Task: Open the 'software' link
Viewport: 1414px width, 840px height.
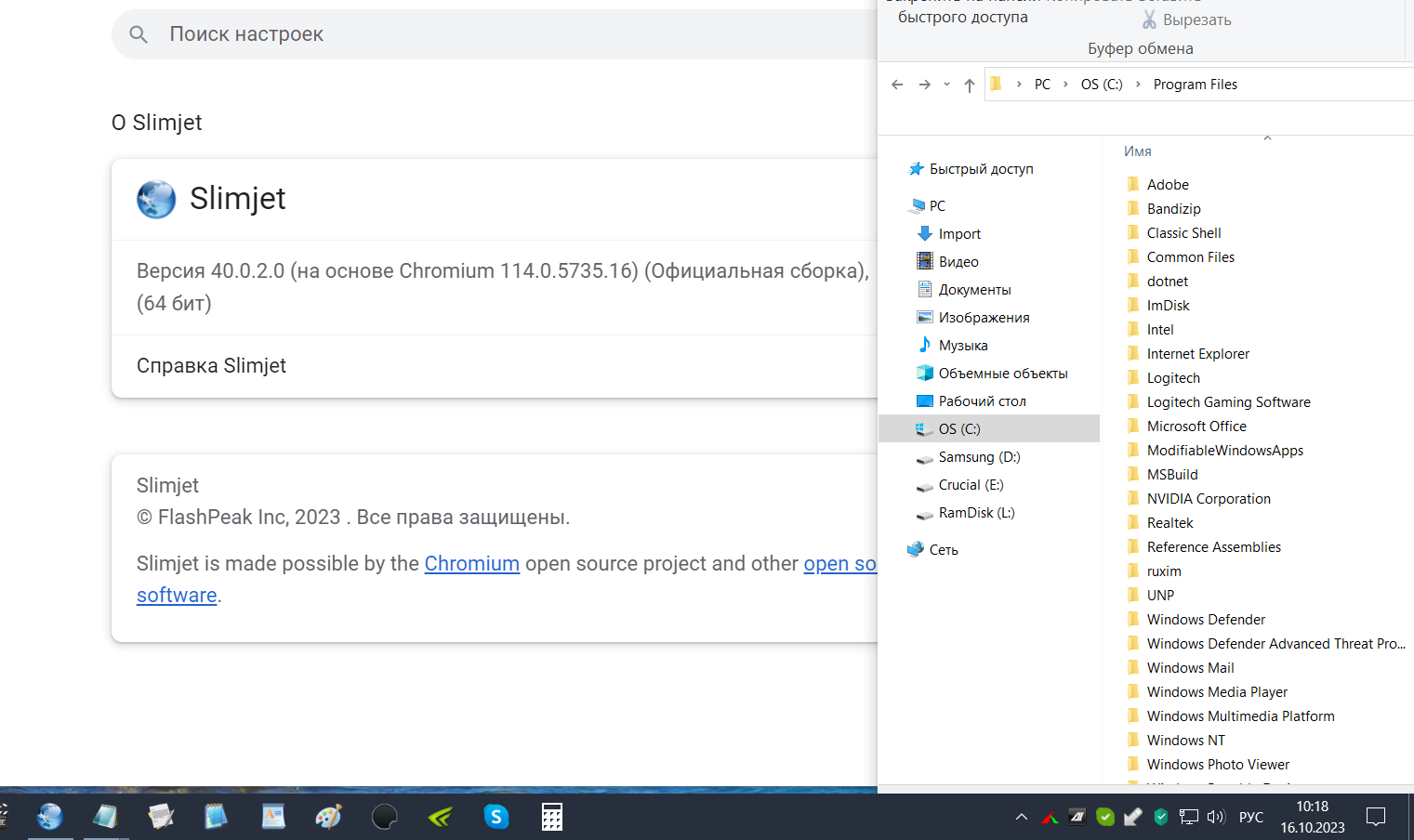Action: click(x=177, y=596)
